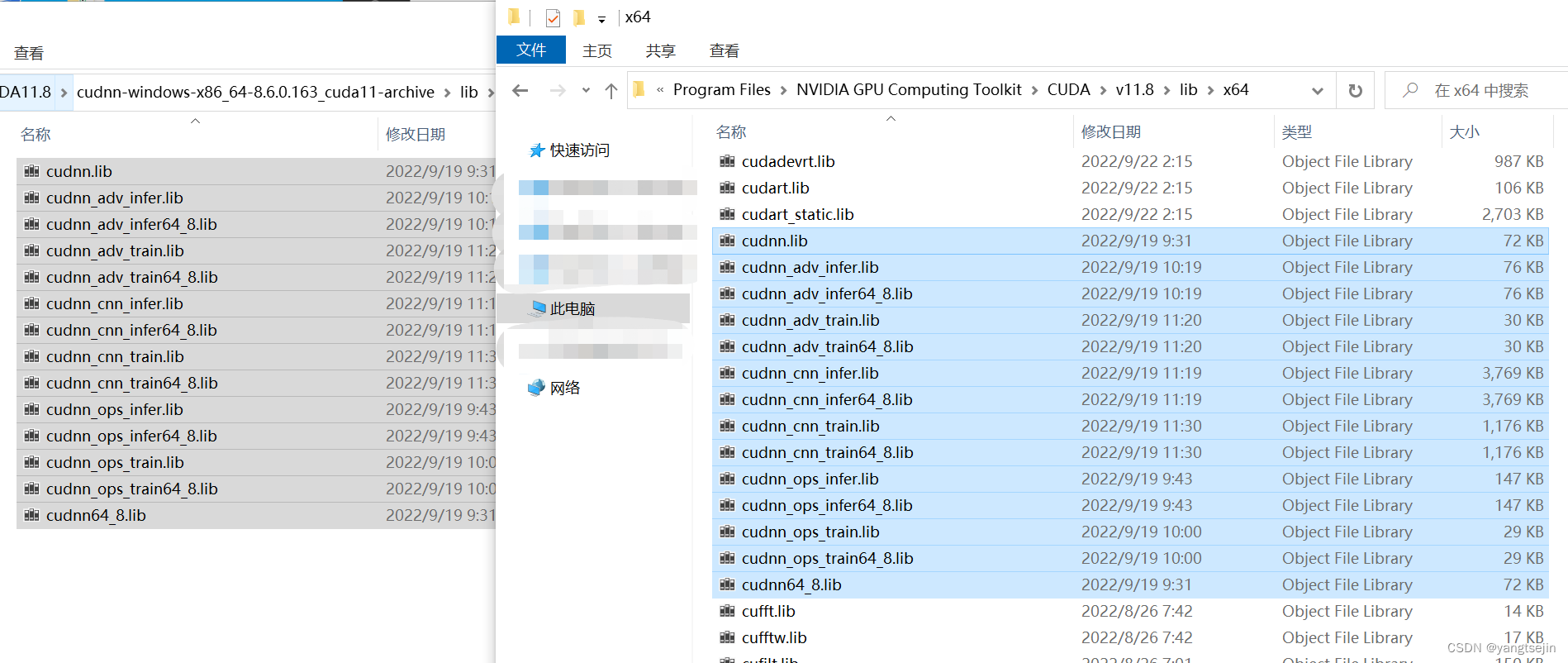Click cudnn-windows archive breadcrumb in left window
1568x663 pixels.
pos(255,92)
